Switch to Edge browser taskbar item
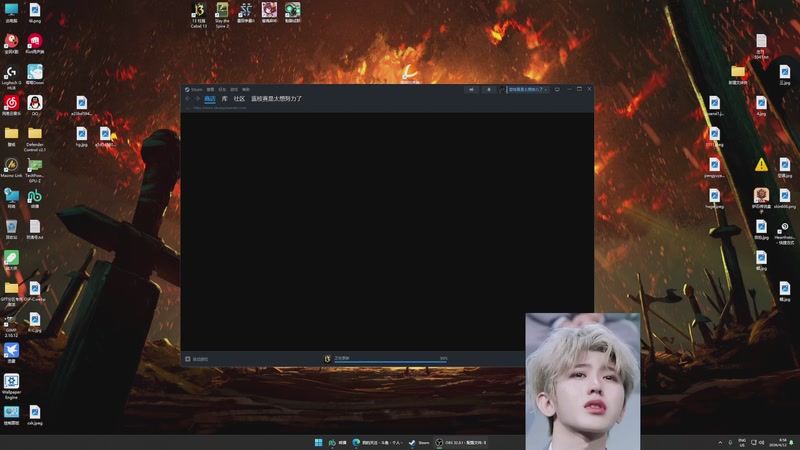The width and height of the screenshot is (800, 450). 378,442
